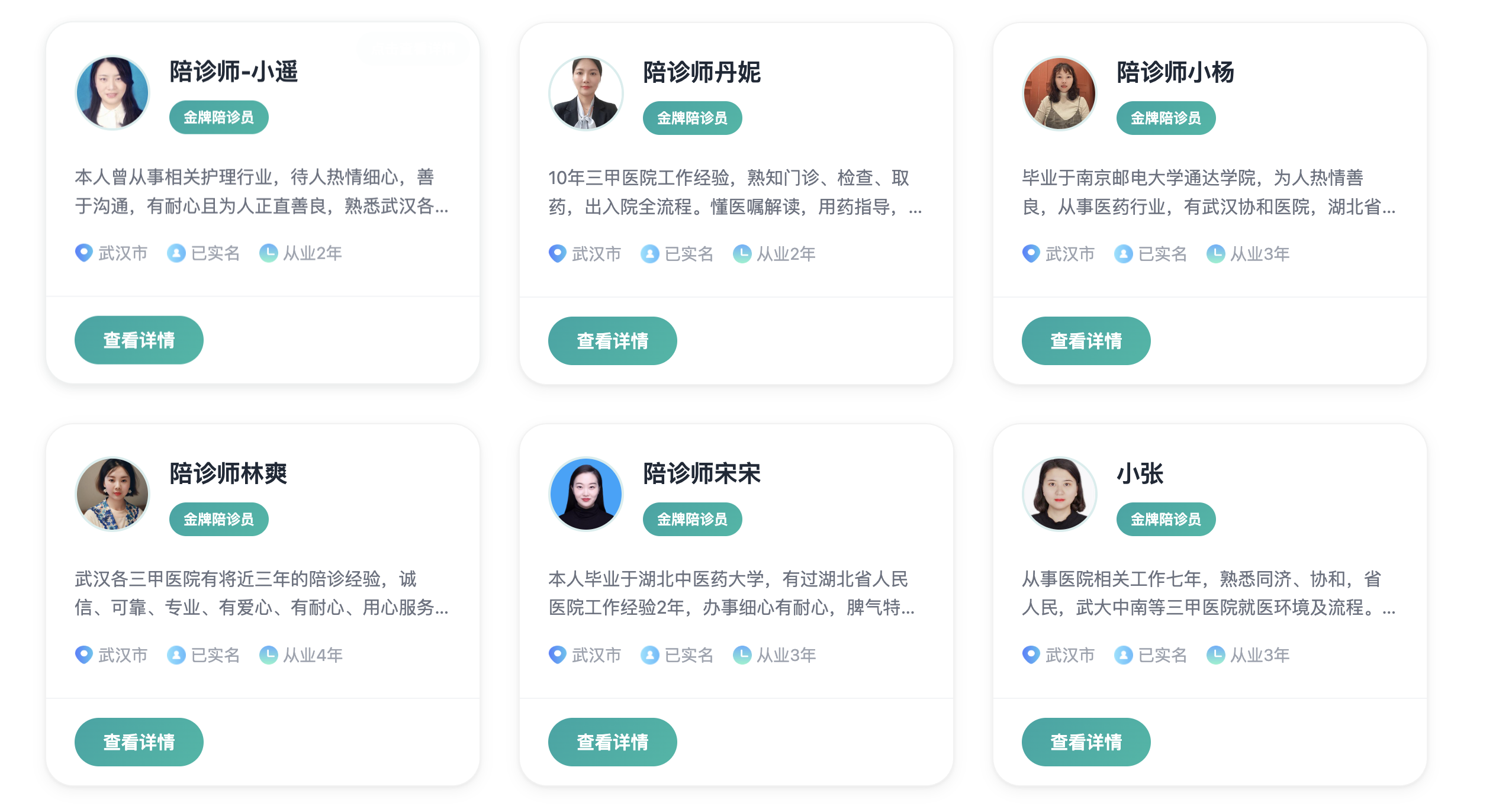Open 查看详情 for 陪诊师-小遥
The image size is (1512, 806).
[x=139, y=340]
